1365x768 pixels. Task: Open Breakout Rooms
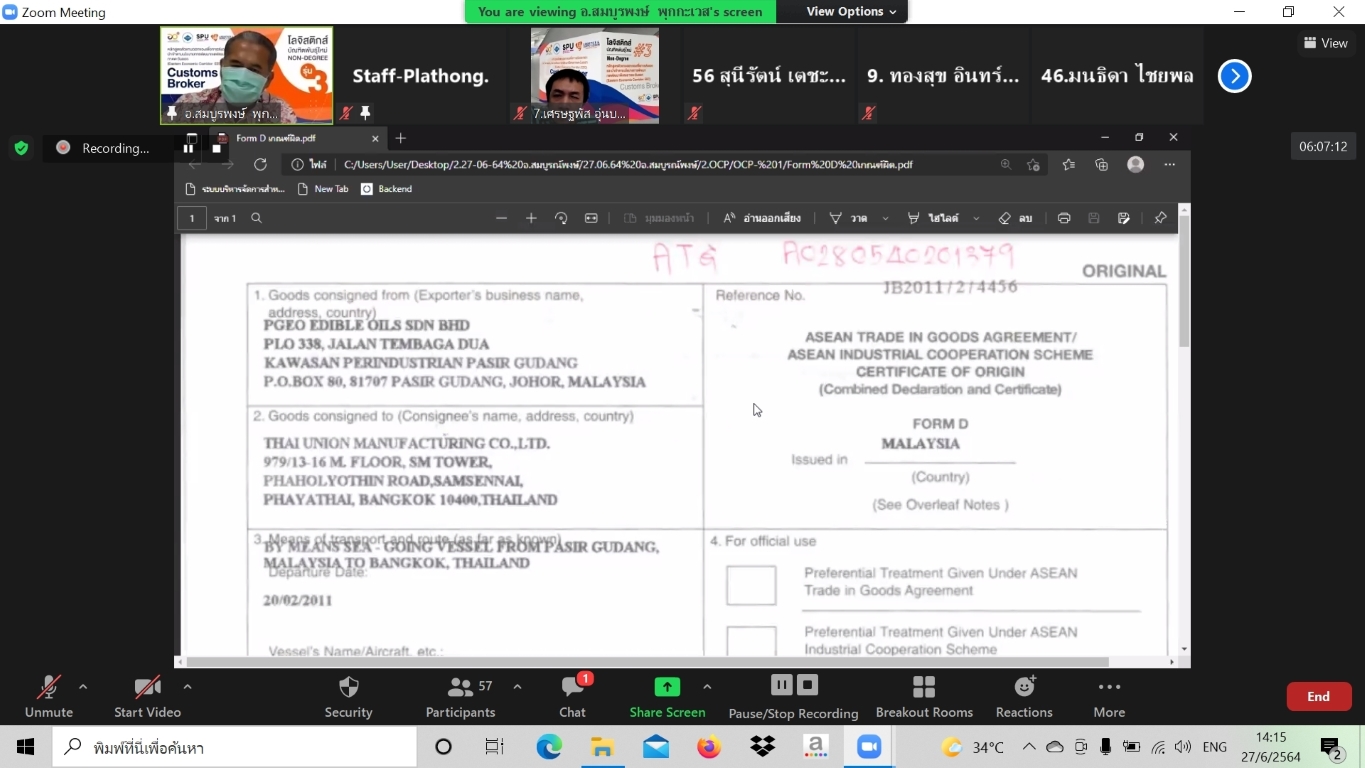[x=924, y=697]
